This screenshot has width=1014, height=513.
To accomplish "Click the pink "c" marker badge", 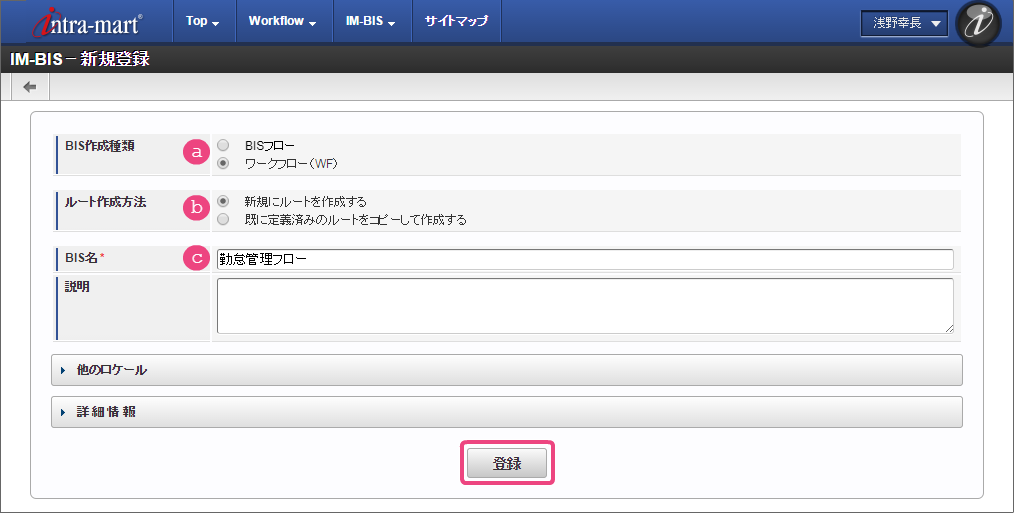I will (197, 258).
